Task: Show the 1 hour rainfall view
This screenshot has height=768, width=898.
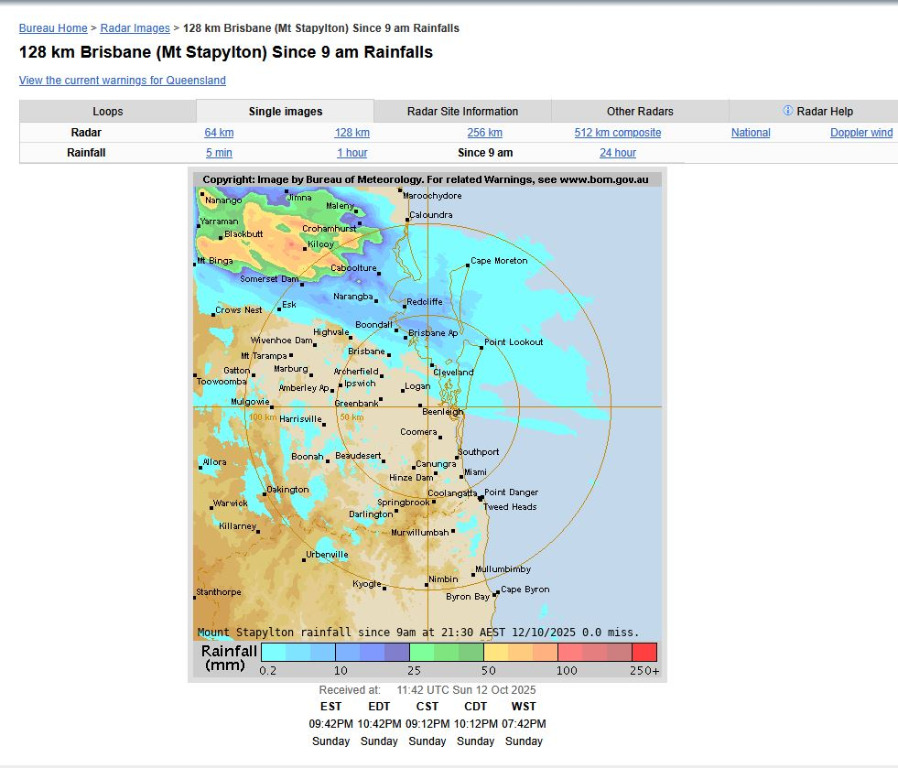Action: point(352,153)
